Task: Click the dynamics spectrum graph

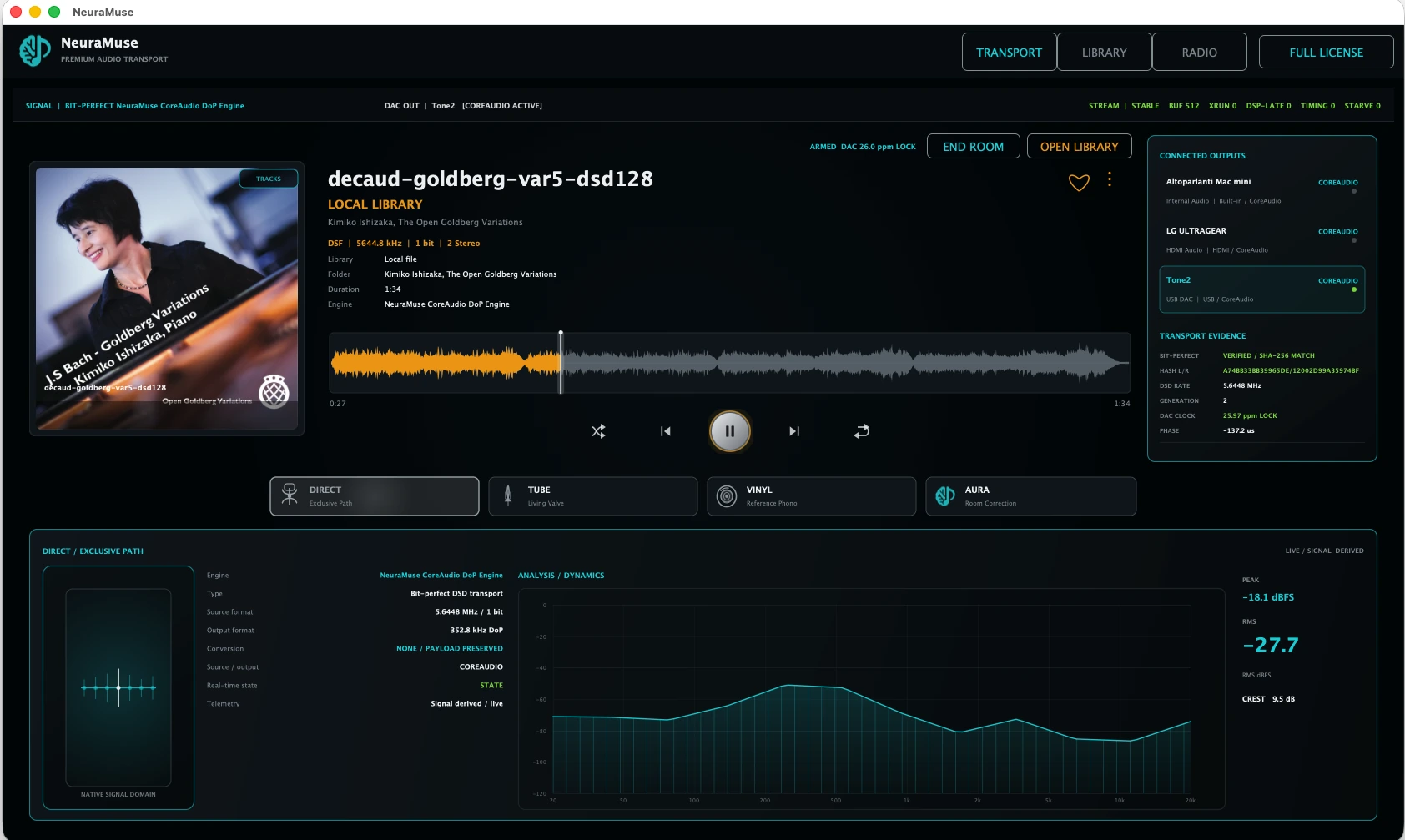Action: pyautogui.click(x=872, y=699)
